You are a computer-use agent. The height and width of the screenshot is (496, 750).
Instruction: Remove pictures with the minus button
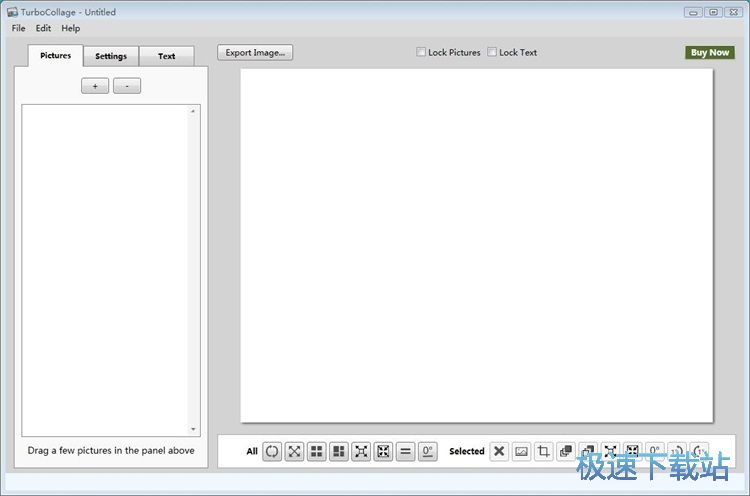pos(127,86)
